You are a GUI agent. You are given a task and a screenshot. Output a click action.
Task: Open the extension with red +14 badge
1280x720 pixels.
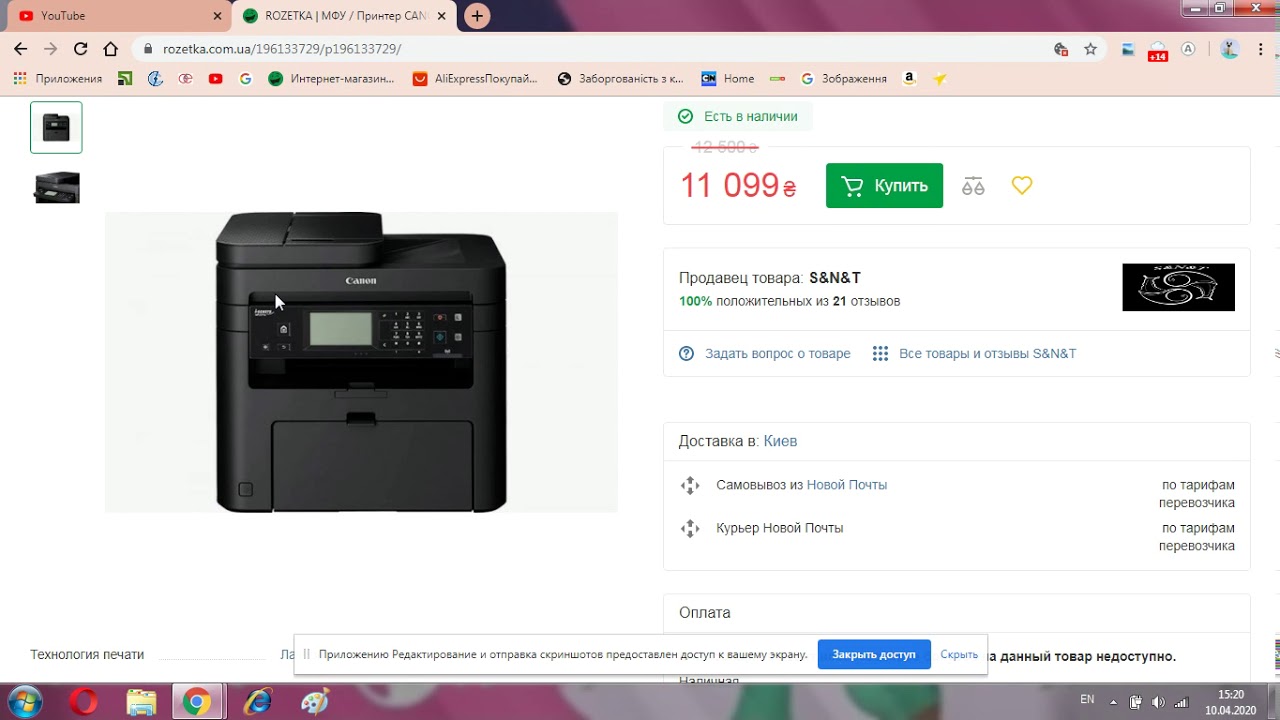click(1157, 51)
